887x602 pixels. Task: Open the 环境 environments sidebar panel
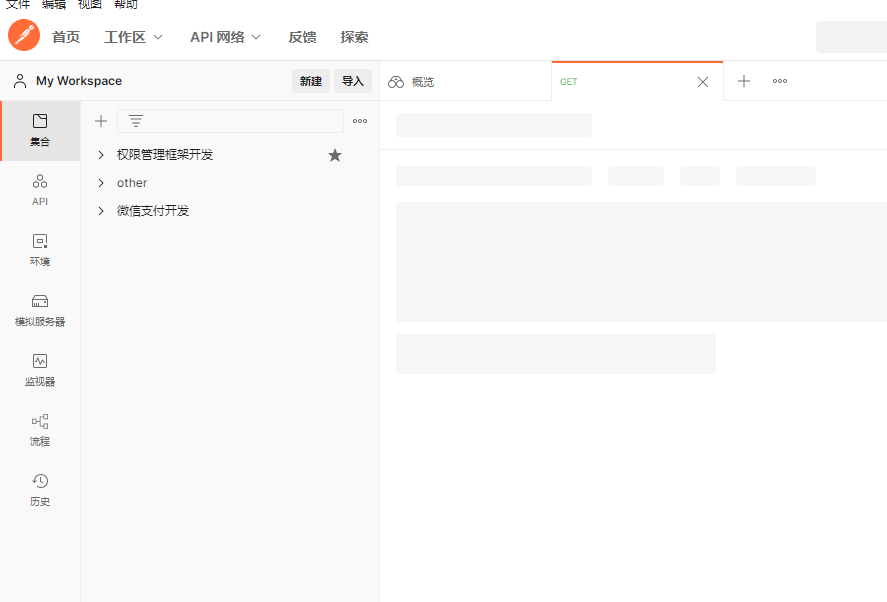tap(40, 250)
